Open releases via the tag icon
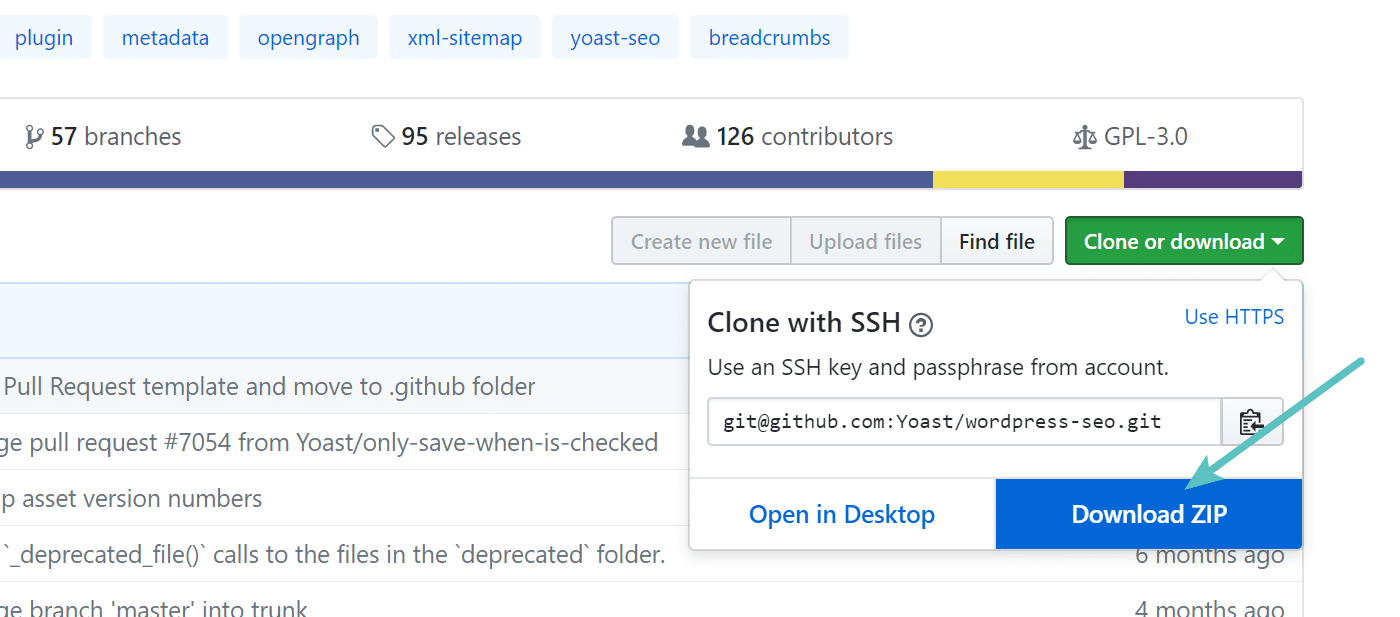Viewport: 1400px width, 617px height. 384,135
